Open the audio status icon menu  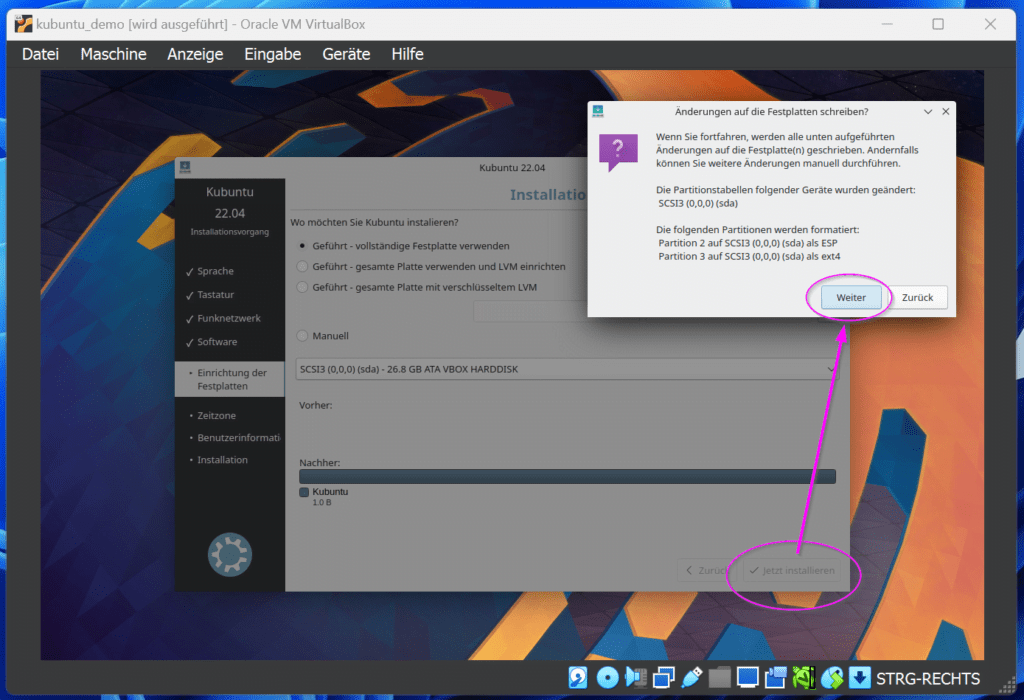click(x=635, y=678)
